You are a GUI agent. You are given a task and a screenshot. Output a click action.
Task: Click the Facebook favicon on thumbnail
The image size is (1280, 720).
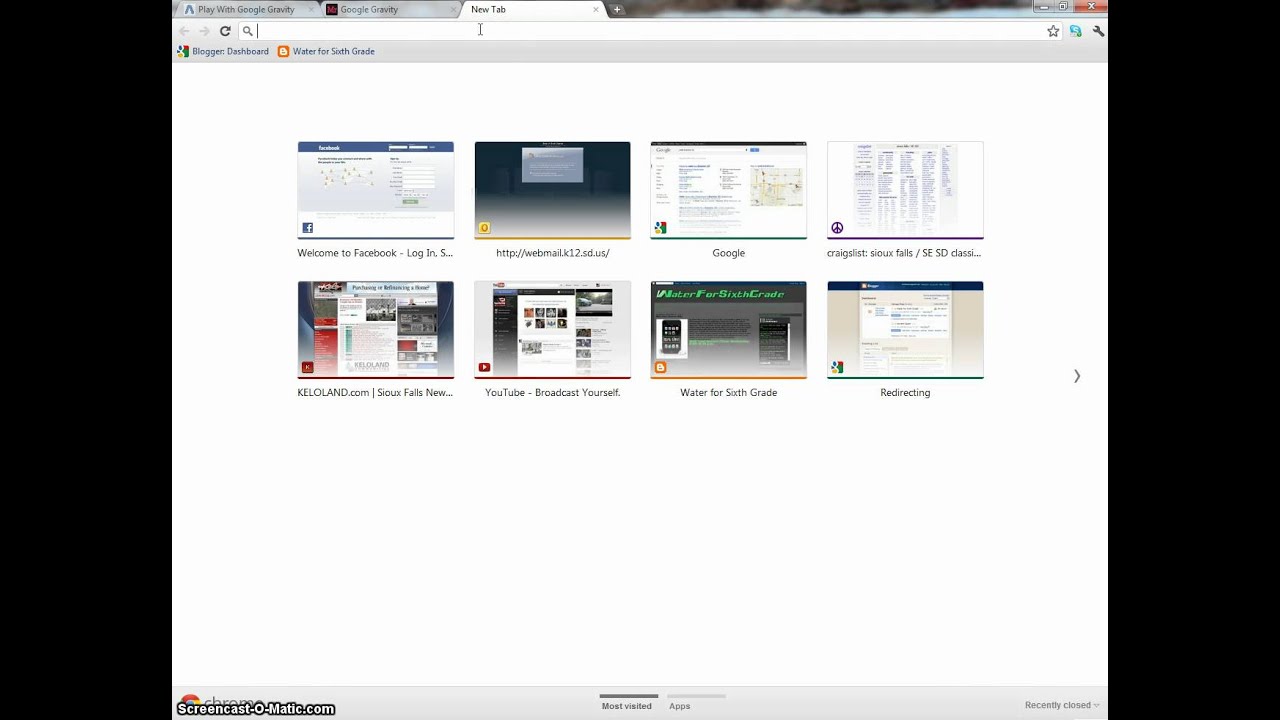(x=308, y=228)
